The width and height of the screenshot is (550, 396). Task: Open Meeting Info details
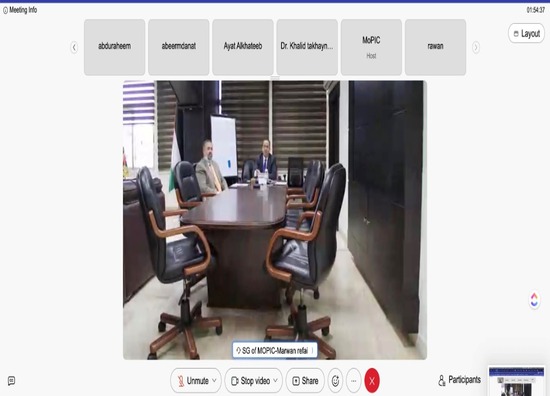point(20,10)
